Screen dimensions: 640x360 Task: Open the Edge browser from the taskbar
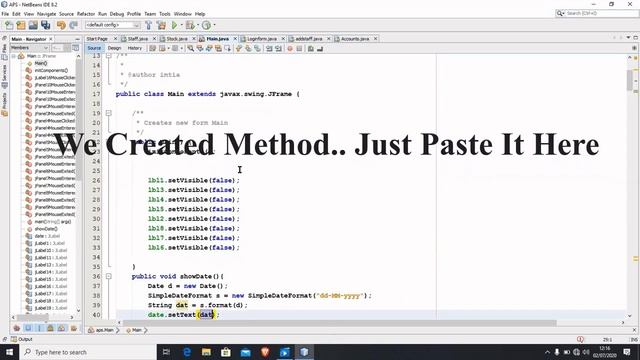(x=187, y=352)
